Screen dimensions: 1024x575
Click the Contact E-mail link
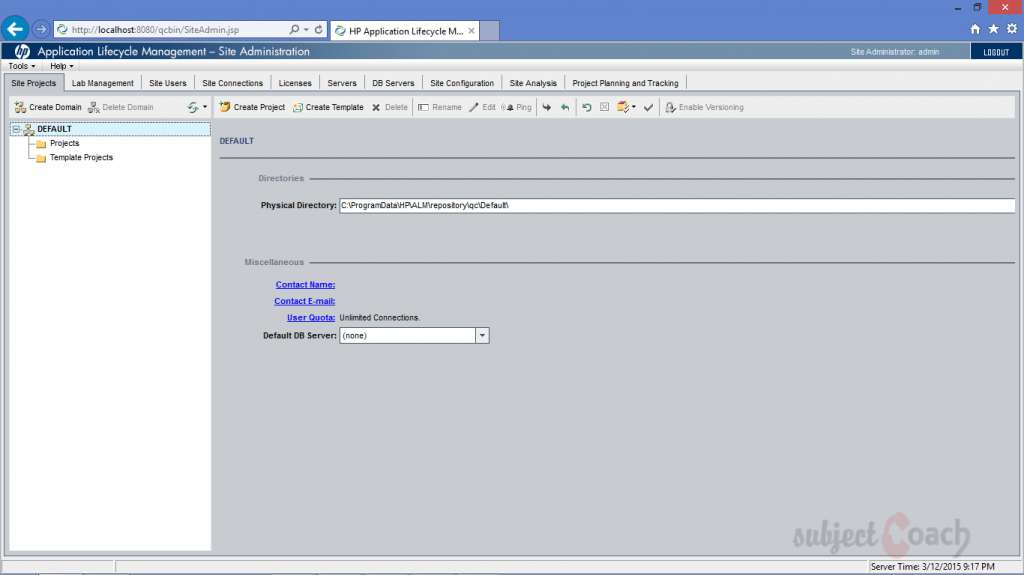pyautogui.click(x=304, y=301)
